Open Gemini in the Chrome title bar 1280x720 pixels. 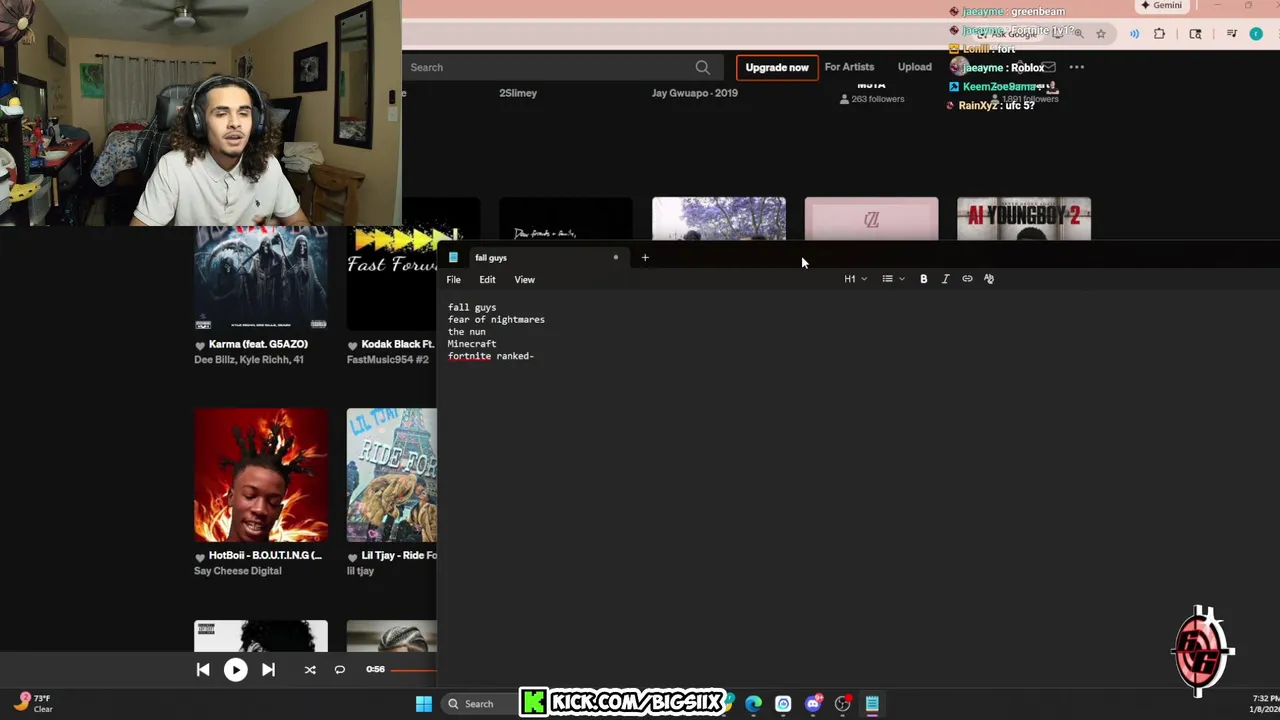(x=1161, y=6)
